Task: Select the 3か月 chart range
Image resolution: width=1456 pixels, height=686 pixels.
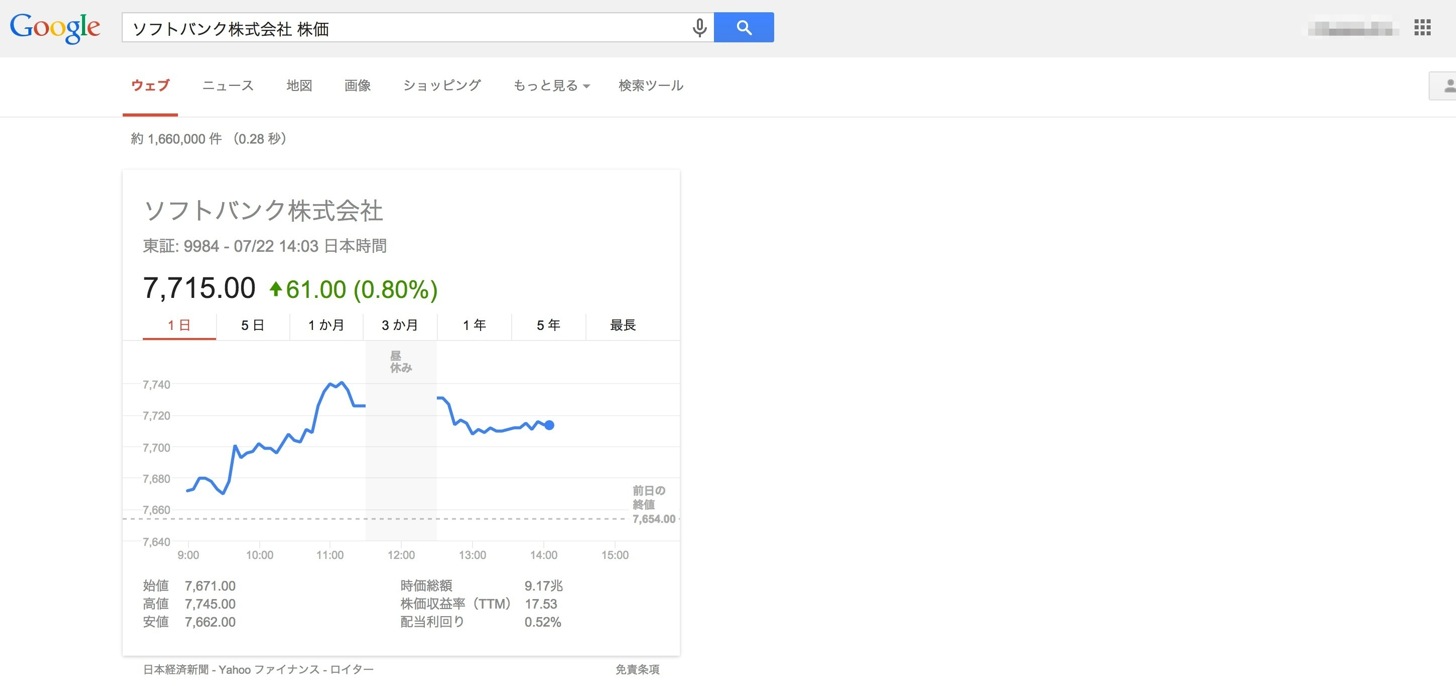Action: 400,326
